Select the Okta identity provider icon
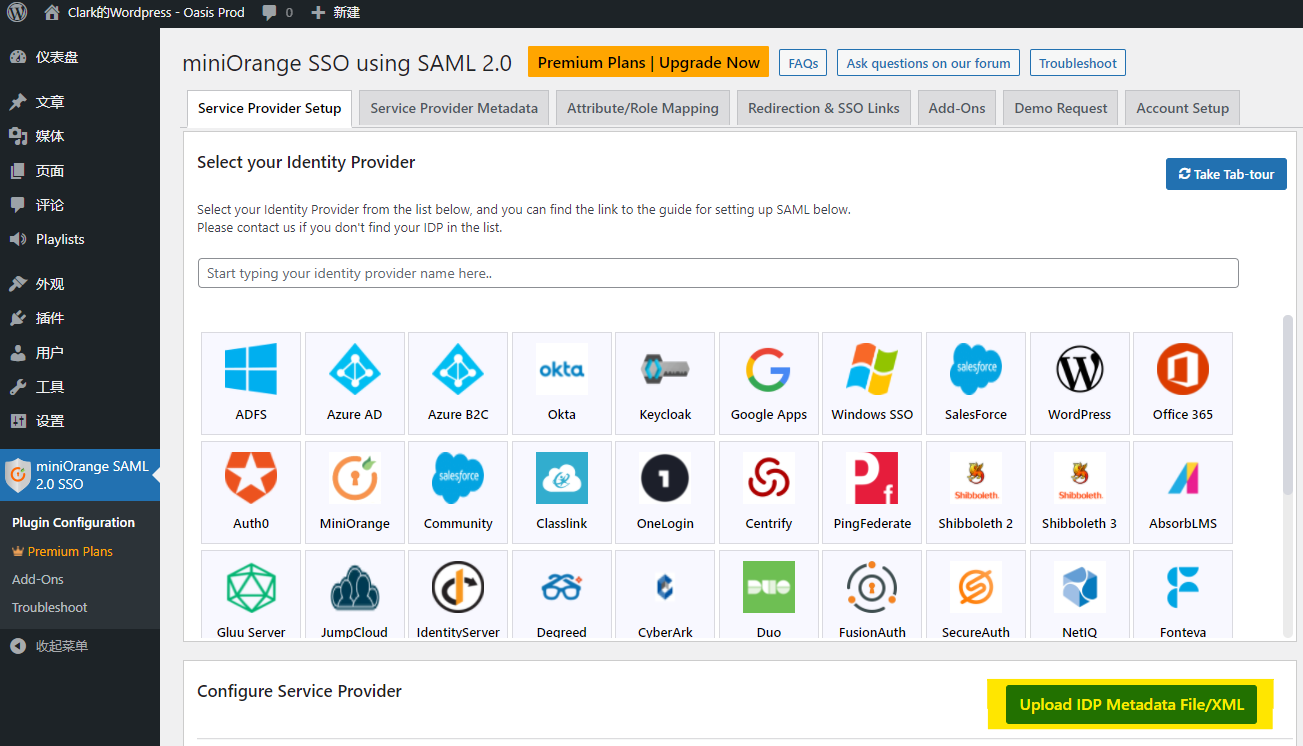1303x746 pixels. click(561, 371)
